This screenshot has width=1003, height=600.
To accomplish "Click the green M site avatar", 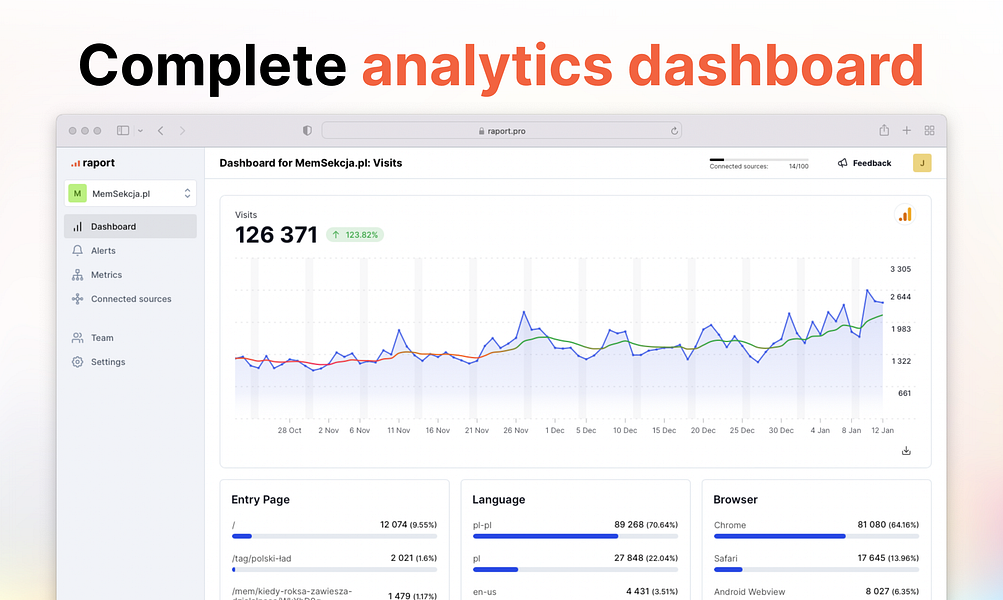I will click(x=77, y=193).
